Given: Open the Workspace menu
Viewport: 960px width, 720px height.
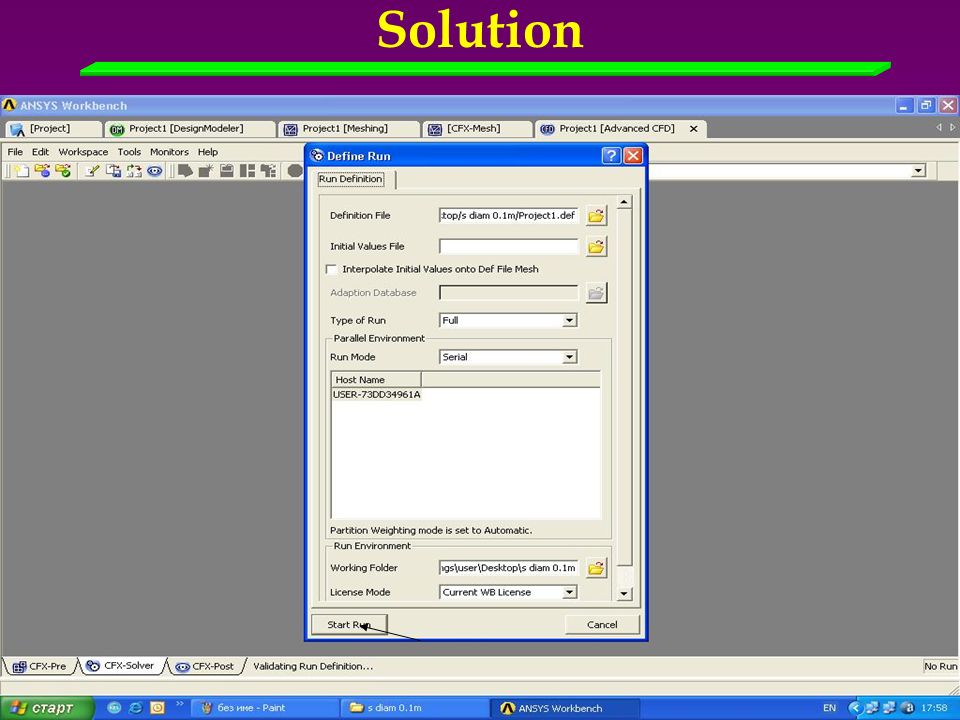Looking at the screenshot, I should click(x=83, y=152).
